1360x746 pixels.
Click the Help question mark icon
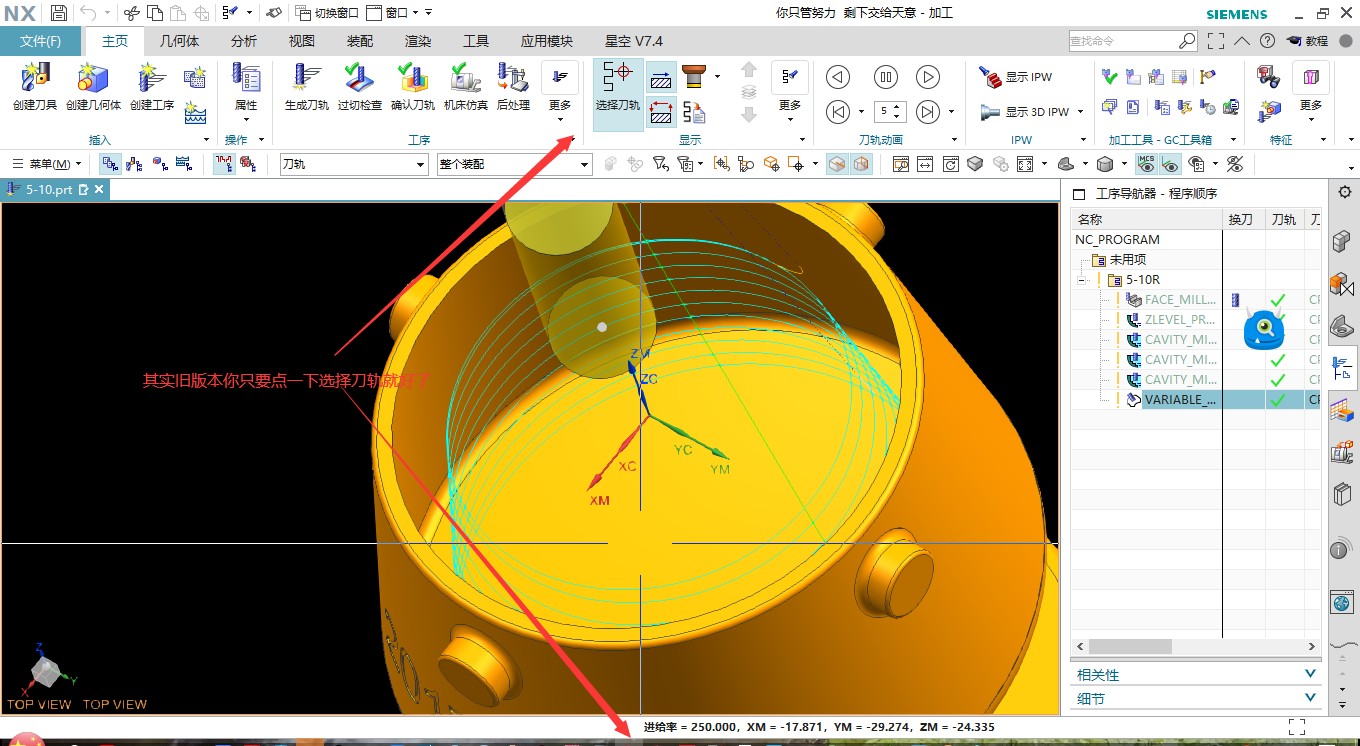1267,41
